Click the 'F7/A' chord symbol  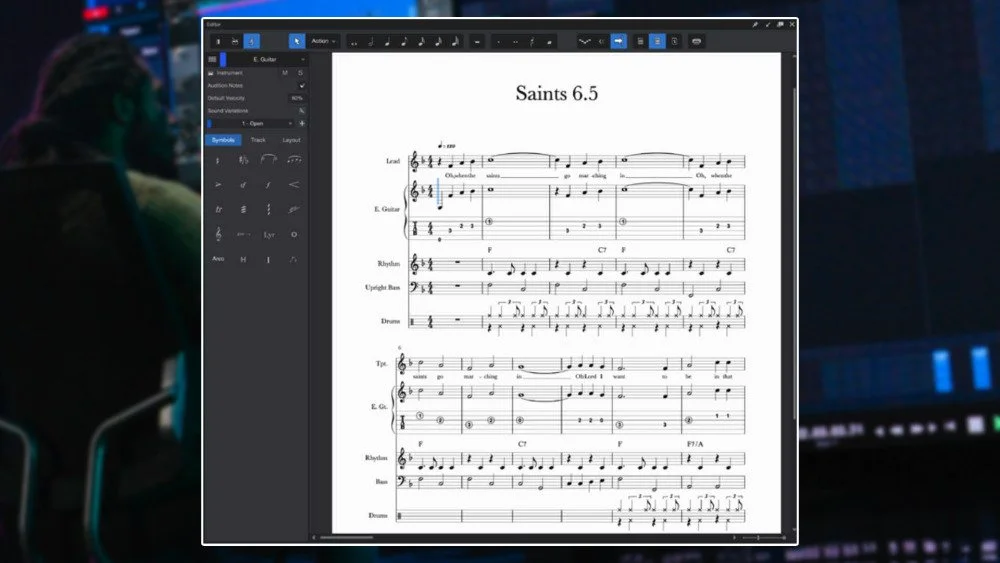click(x=695, y=444)
